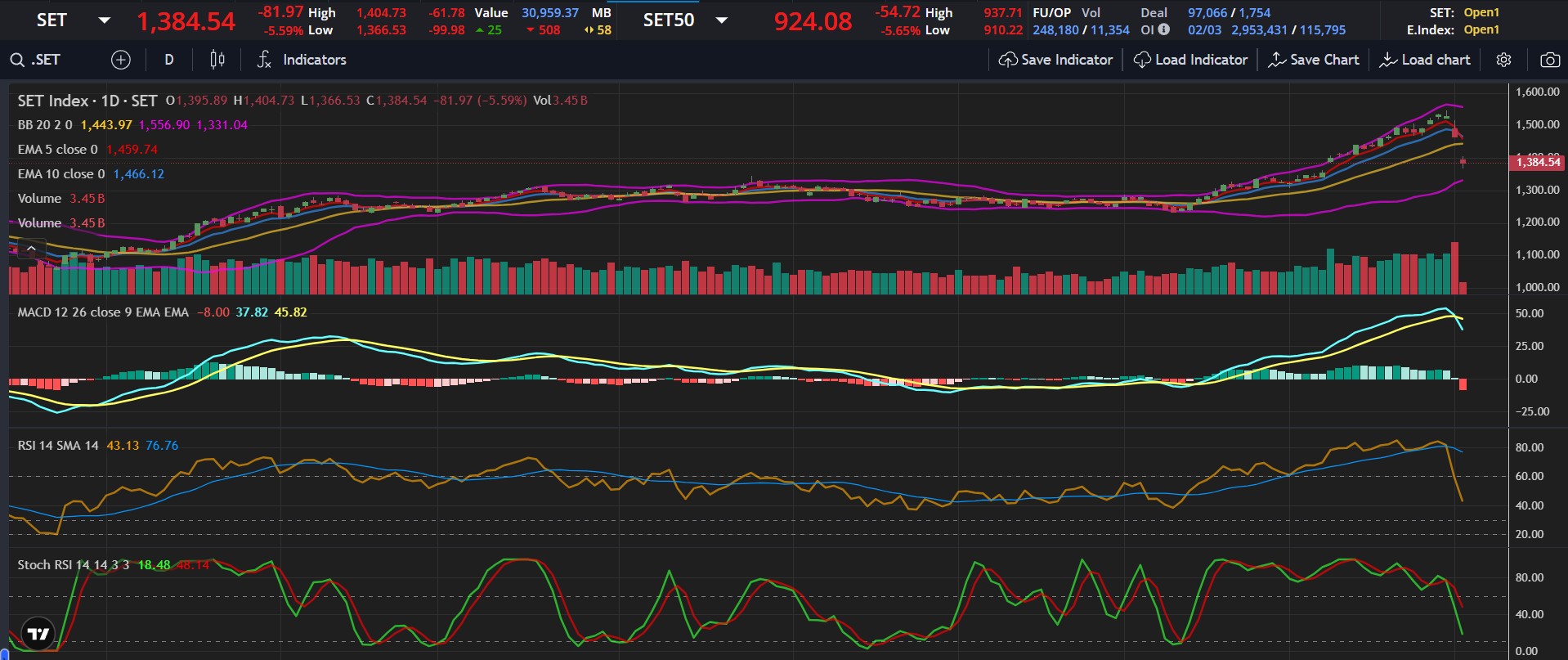Select the EMA 5 close 0 legend
The height and width of the screenshot is (660, 1568).
[57, 150]
